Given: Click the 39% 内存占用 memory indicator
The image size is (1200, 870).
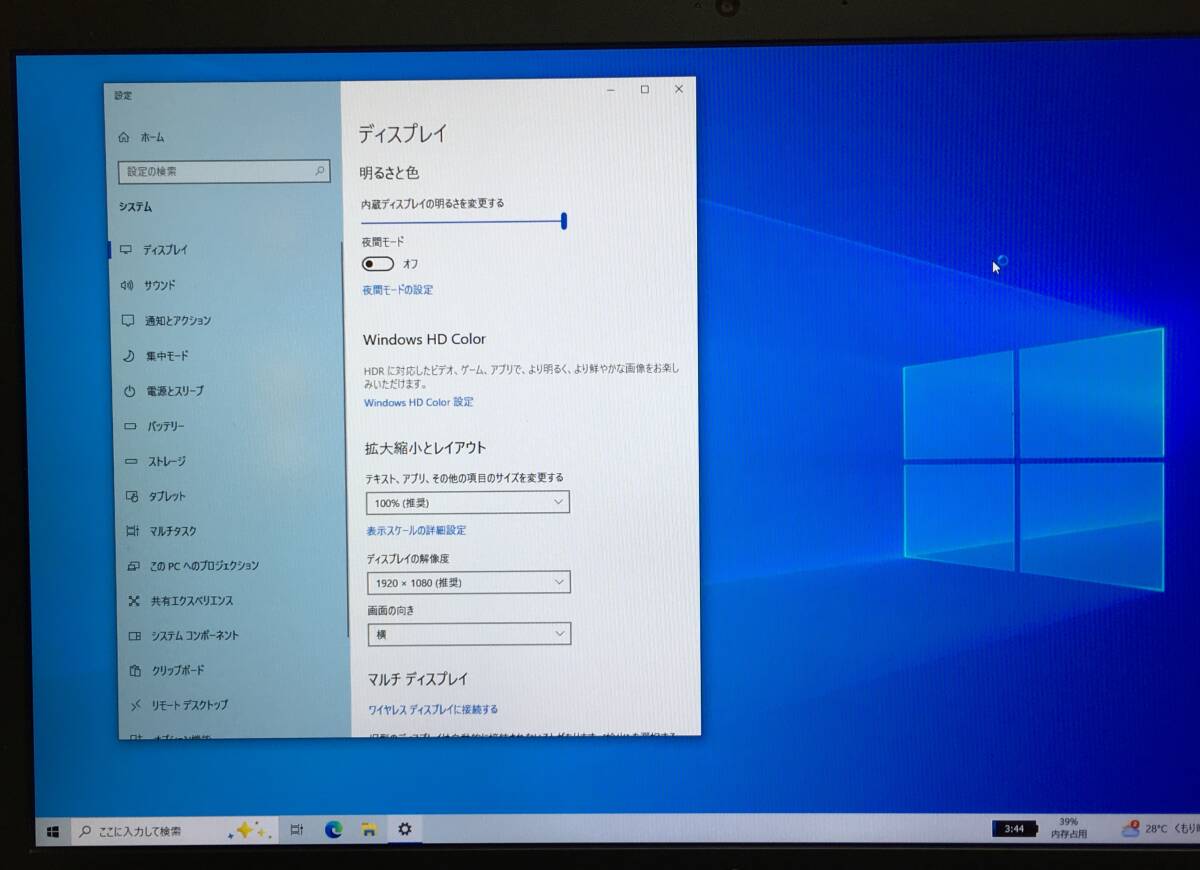Looking at the screenshot, I should (1068, 828).
